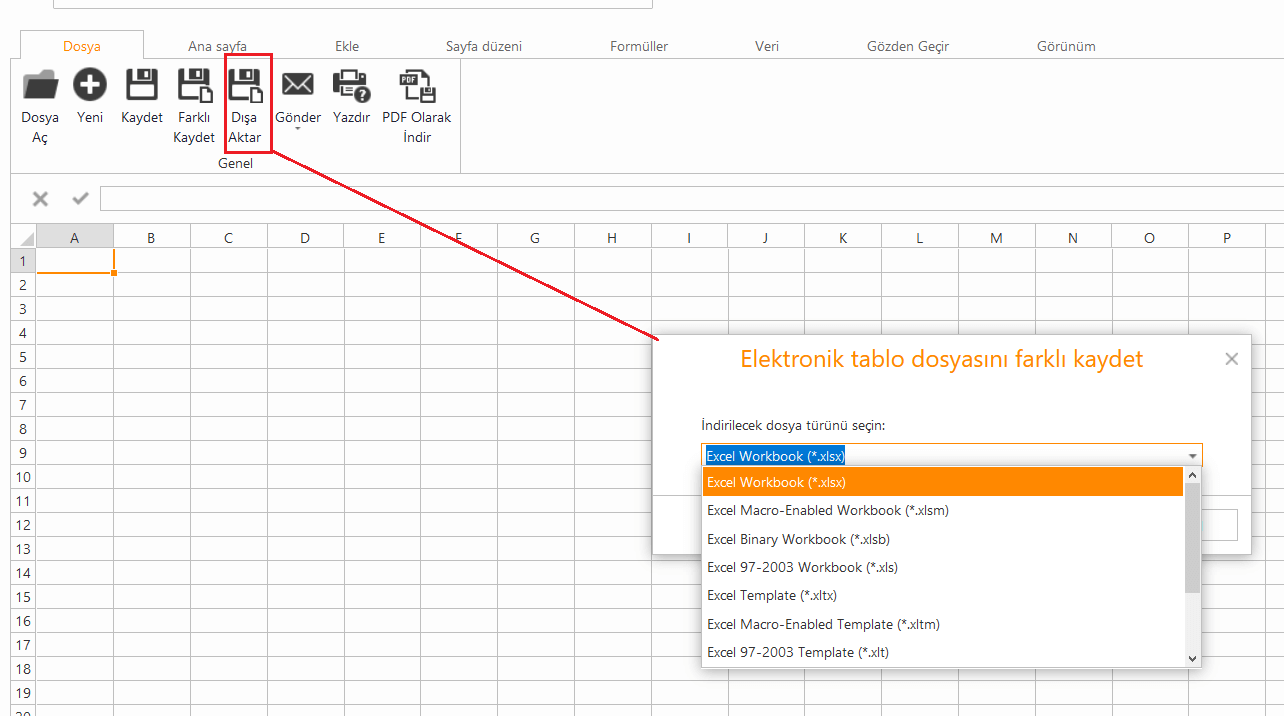Select row 18 header
Viewport: 1284px width, 716px height.
tap(23, 669)
